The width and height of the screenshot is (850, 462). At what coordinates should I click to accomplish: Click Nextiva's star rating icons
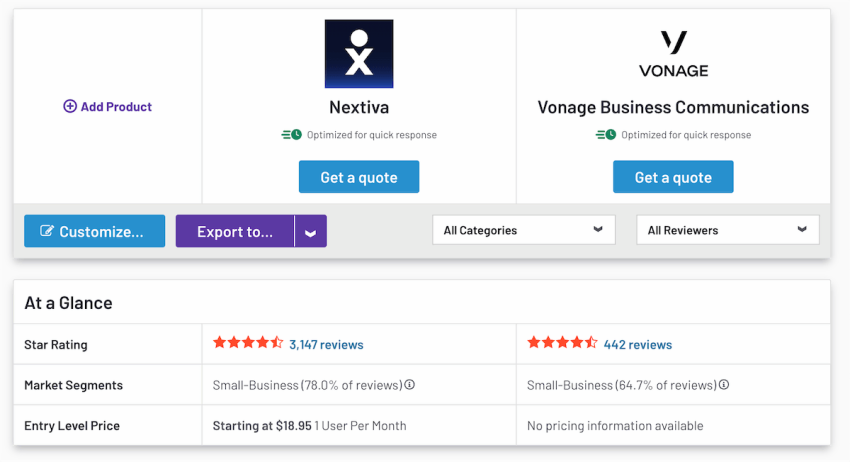248,343
